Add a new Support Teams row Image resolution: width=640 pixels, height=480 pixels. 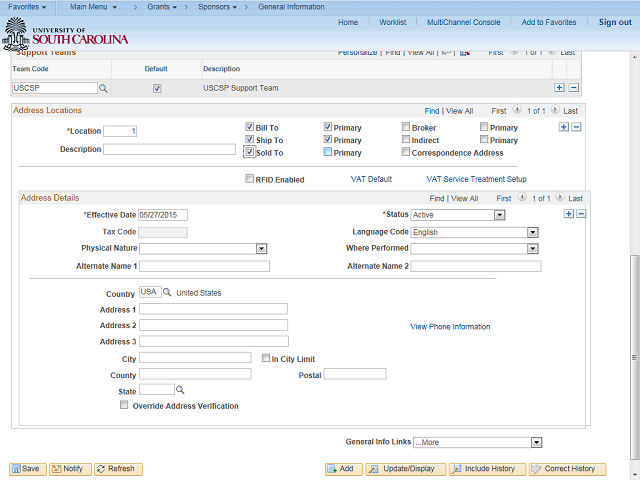pos(559,88)
